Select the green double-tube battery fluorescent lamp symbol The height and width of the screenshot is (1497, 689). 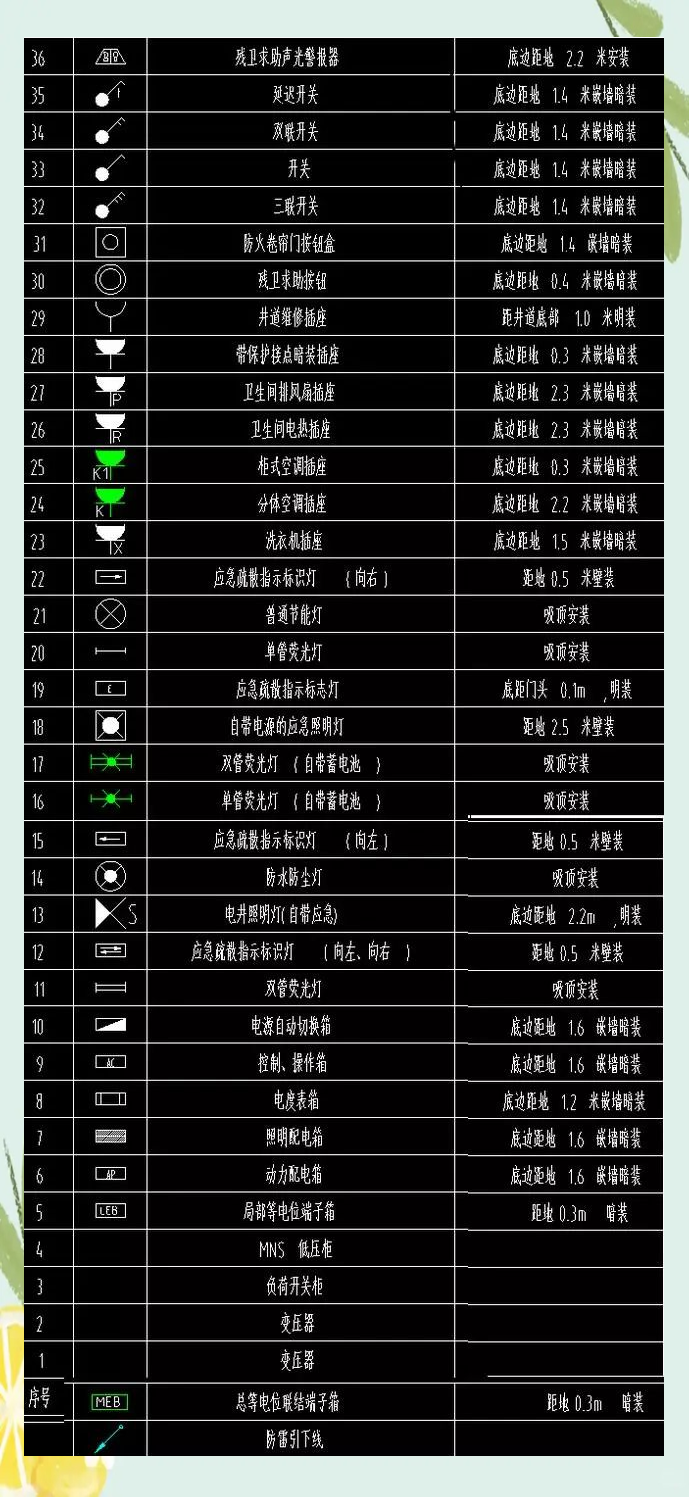tap(110, 763)
